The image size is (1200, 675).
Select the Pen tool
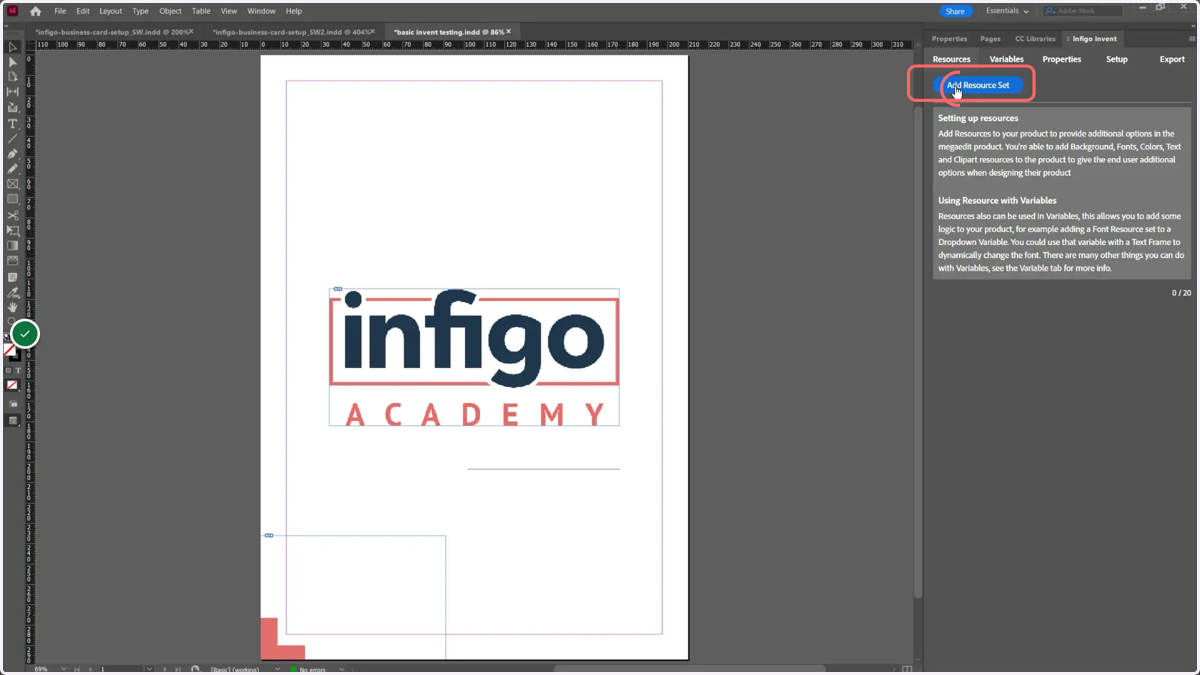pyautogui.click(x=13, y=154)
